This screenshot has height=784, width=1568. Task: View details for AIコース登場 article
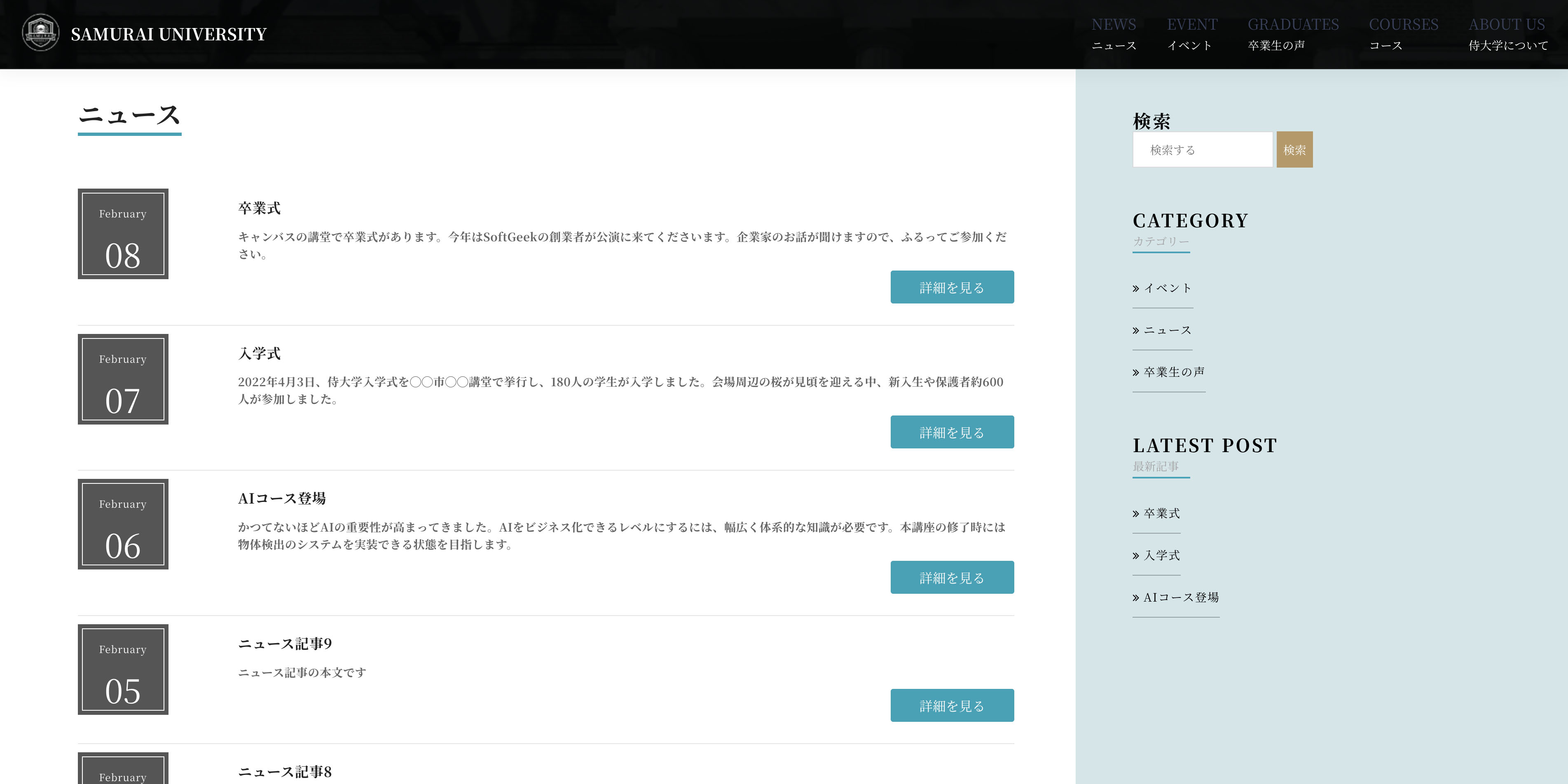[x=952, y=577]
